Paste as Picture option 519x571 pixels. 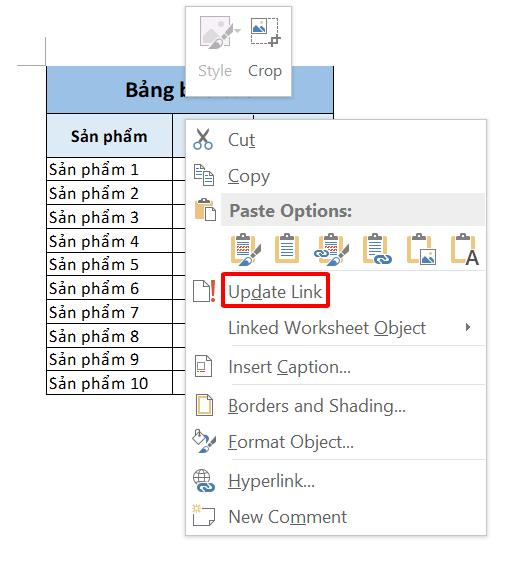(421, 249)
